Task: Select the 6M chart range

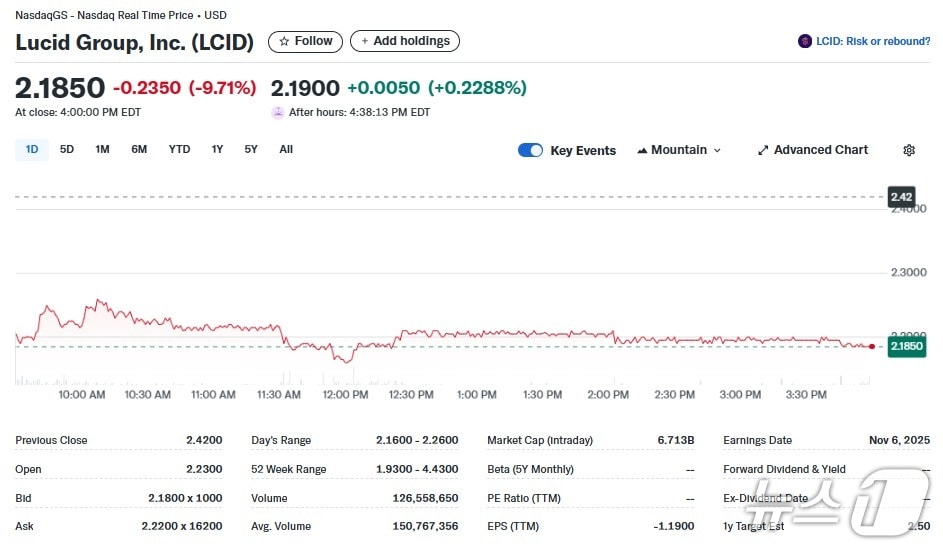Action: point(139,149)
